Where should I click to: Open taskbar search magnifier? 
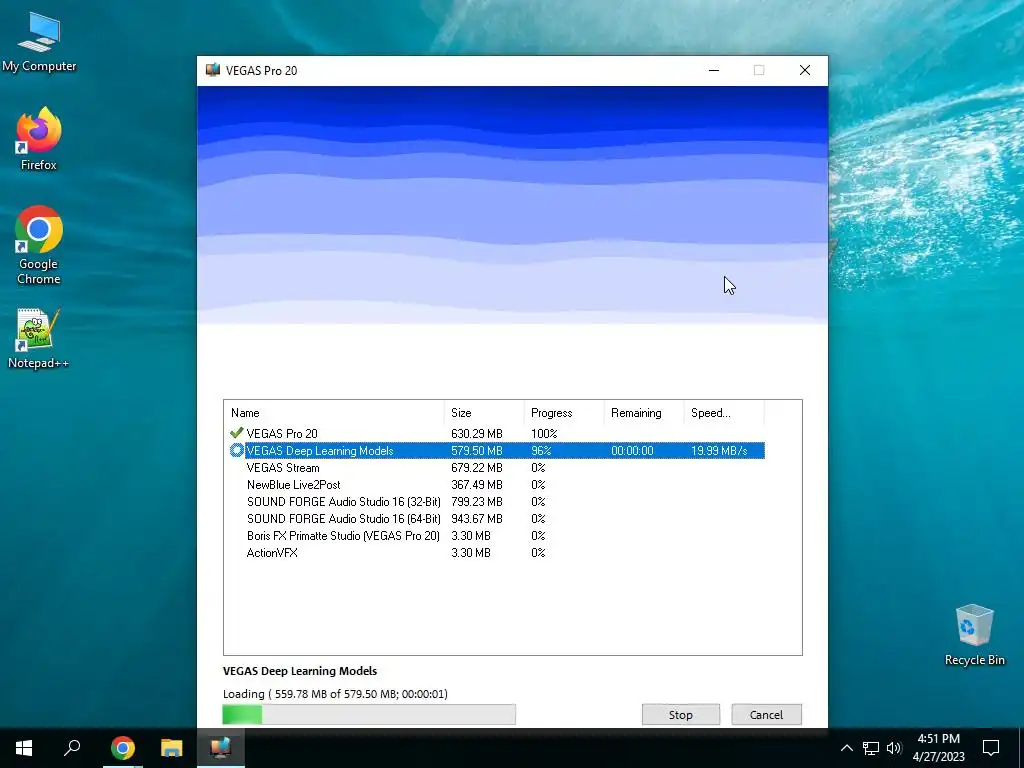click(72, 748)
